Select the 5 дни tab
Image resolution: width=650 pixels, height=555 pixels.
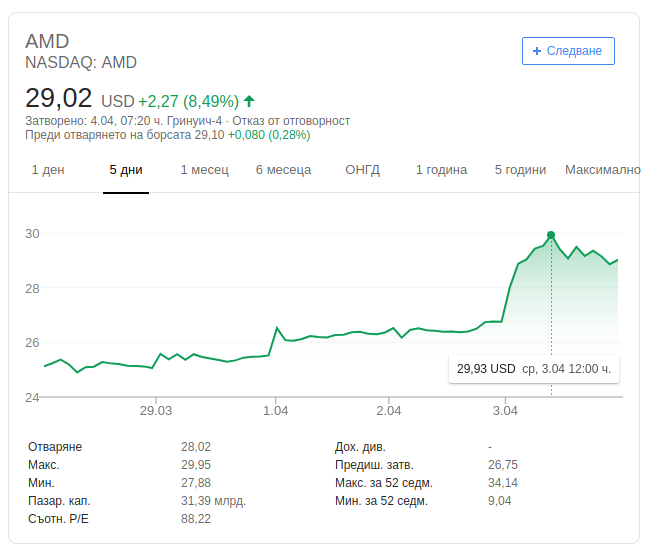pyautogui.click(x=126, y=170)
